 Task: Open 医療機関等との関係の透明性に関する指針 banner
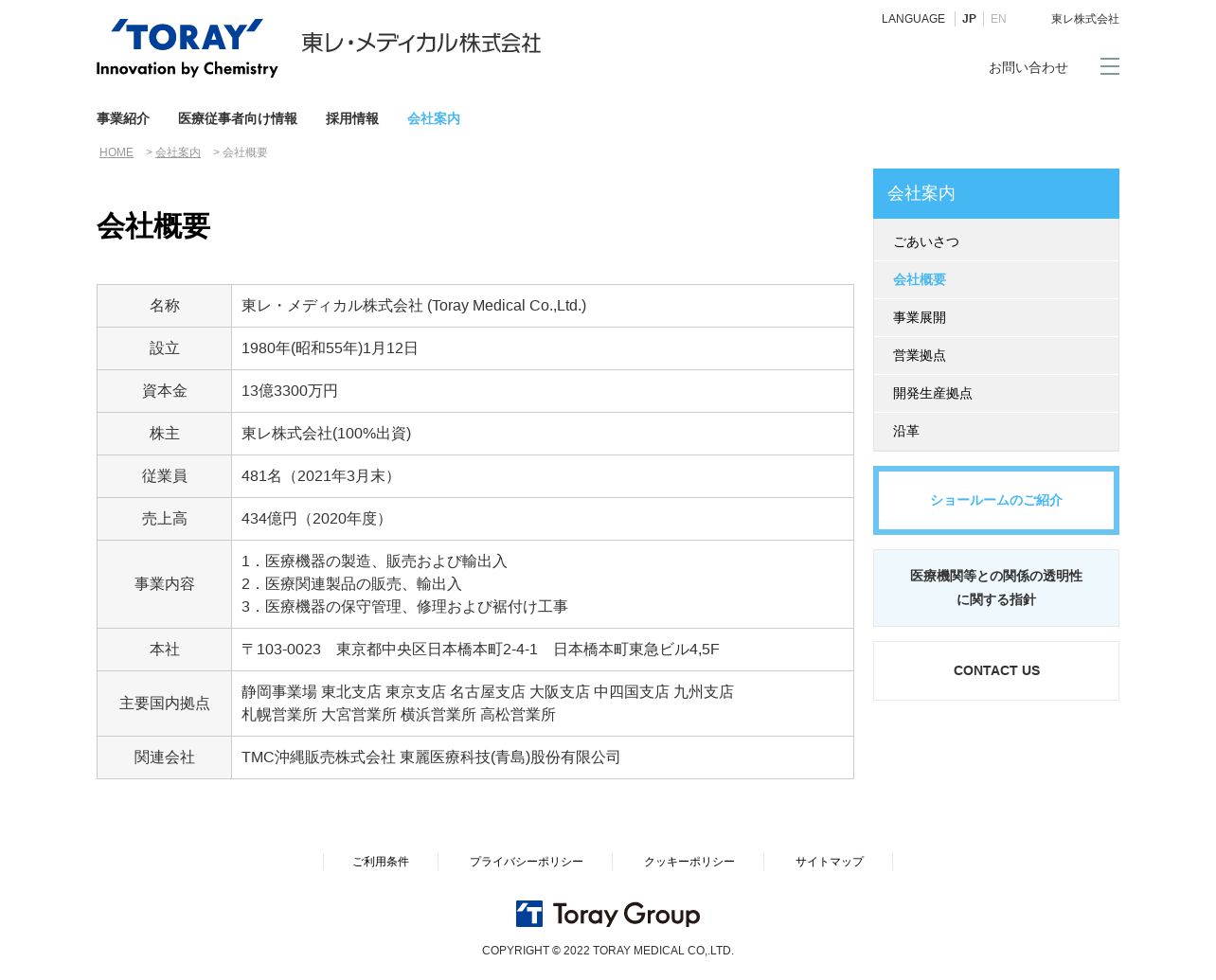[996, 588]
